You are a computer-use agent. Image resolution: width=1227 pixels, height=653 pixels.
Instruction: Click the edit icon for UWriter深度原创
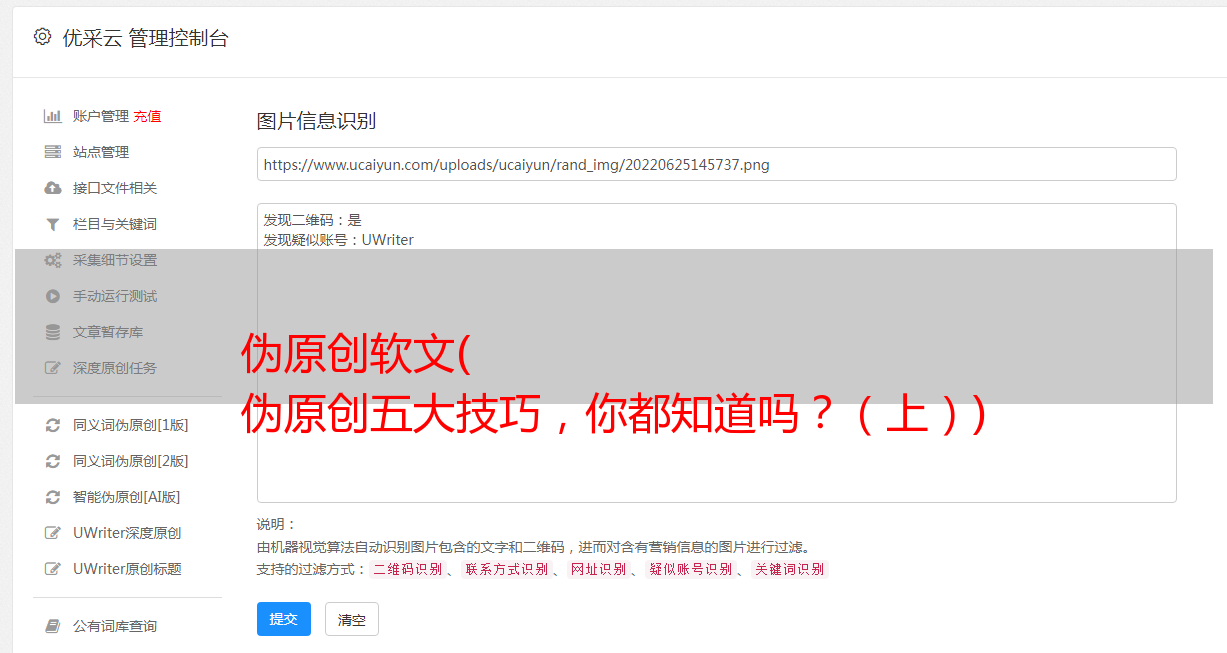coord(53,533)
